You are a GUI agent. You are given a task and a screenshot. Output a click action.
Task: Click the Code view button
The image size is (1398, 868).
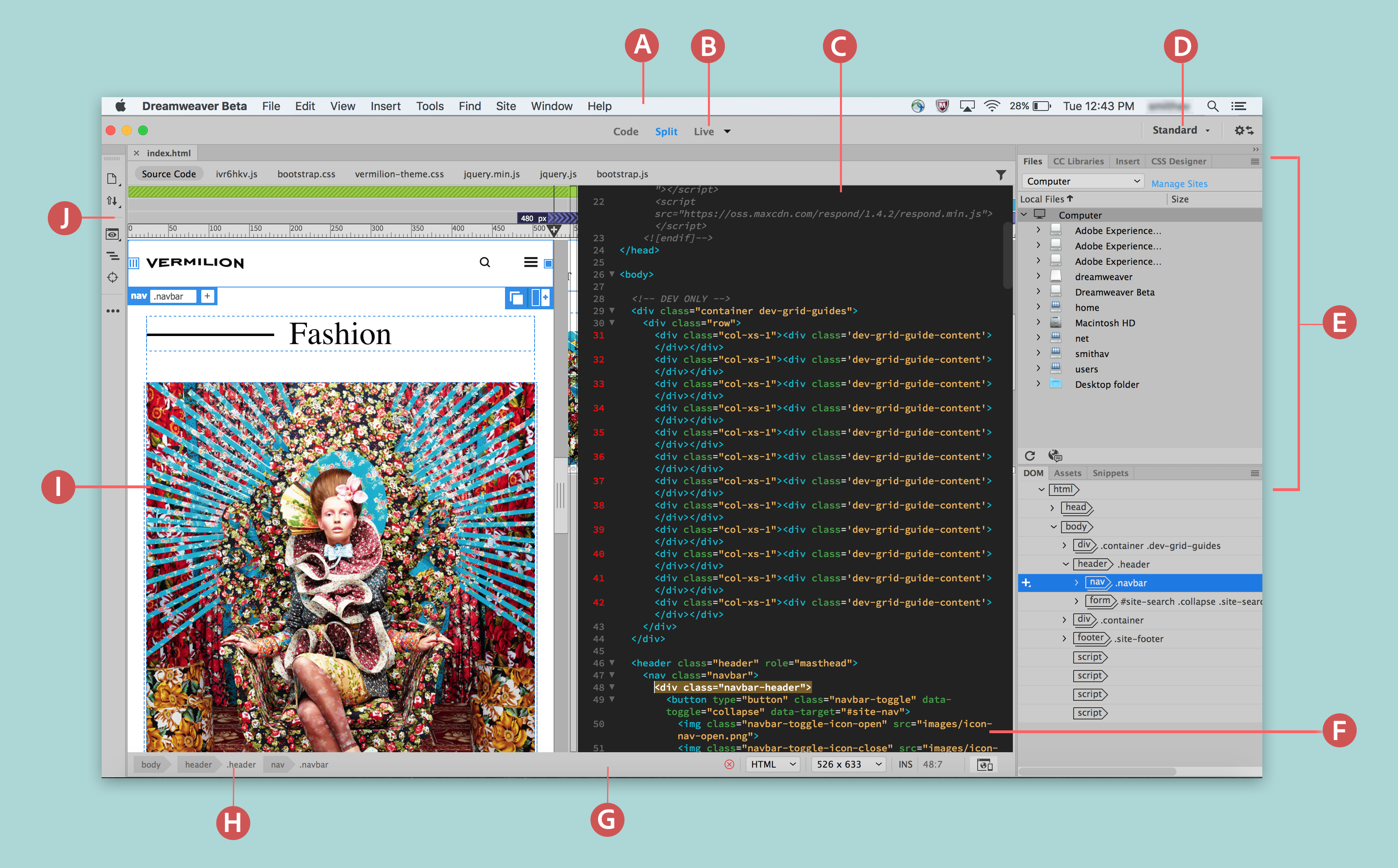pos(623,131)
